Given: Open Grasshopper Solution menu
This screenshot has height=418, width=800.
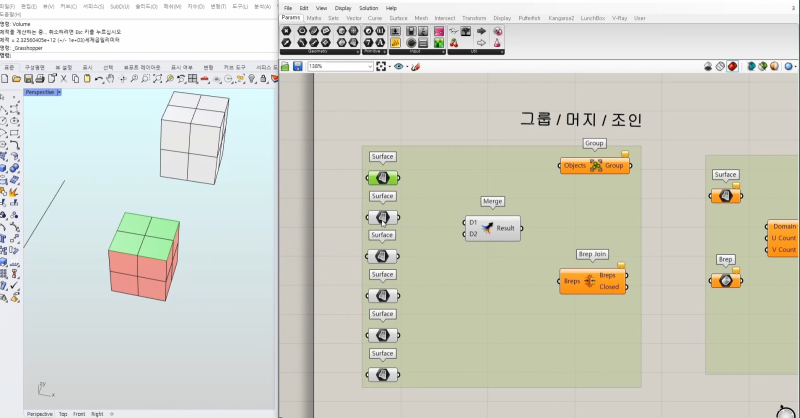Looking at the screenshot, I should pos(368,8).
